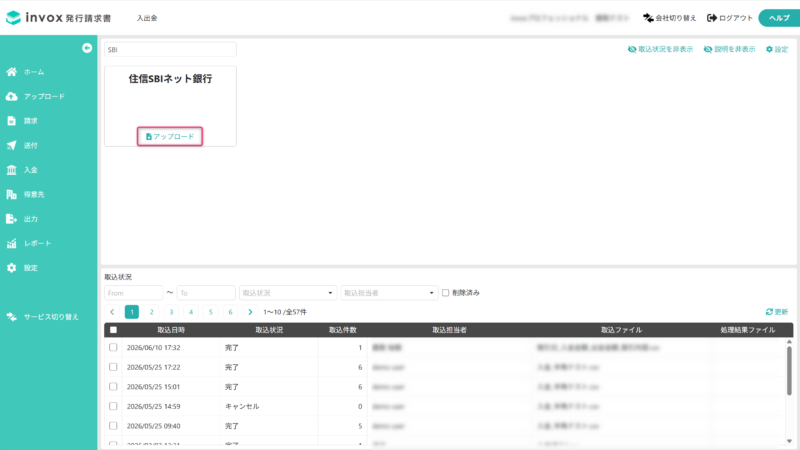The width and height of the screenshot is (800, 450).
Task: Click the アップロード button for 住信SBIネット銀行
Action: coord(170,136)
